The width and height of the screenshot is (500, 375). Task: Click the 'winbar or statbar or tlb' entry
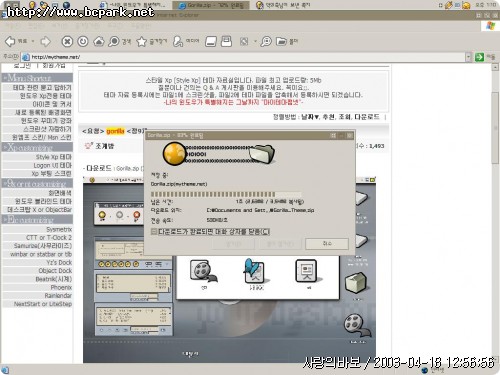(41, 254)
